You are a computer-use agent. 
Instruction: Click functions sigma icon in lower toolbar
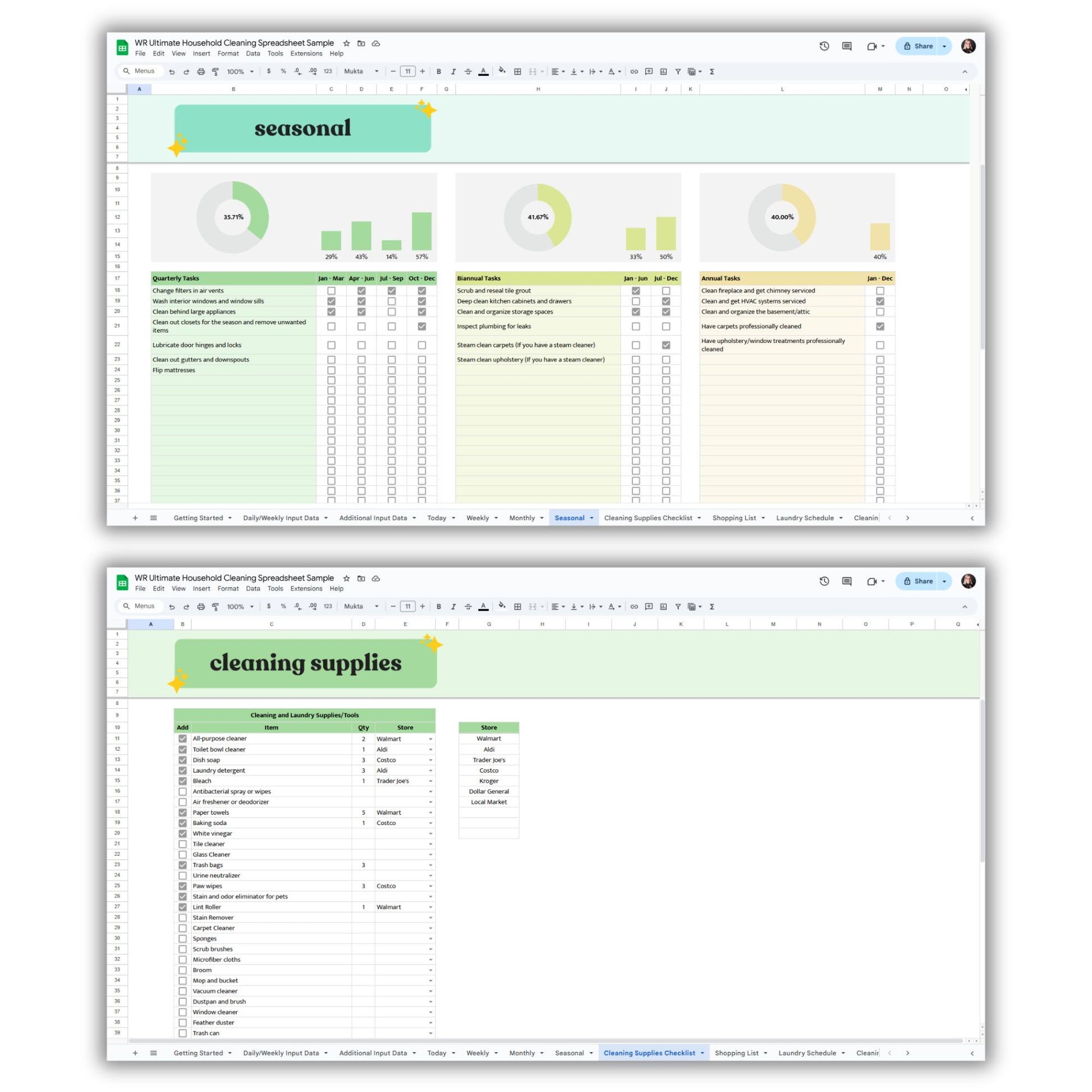[x=712, y=607]
